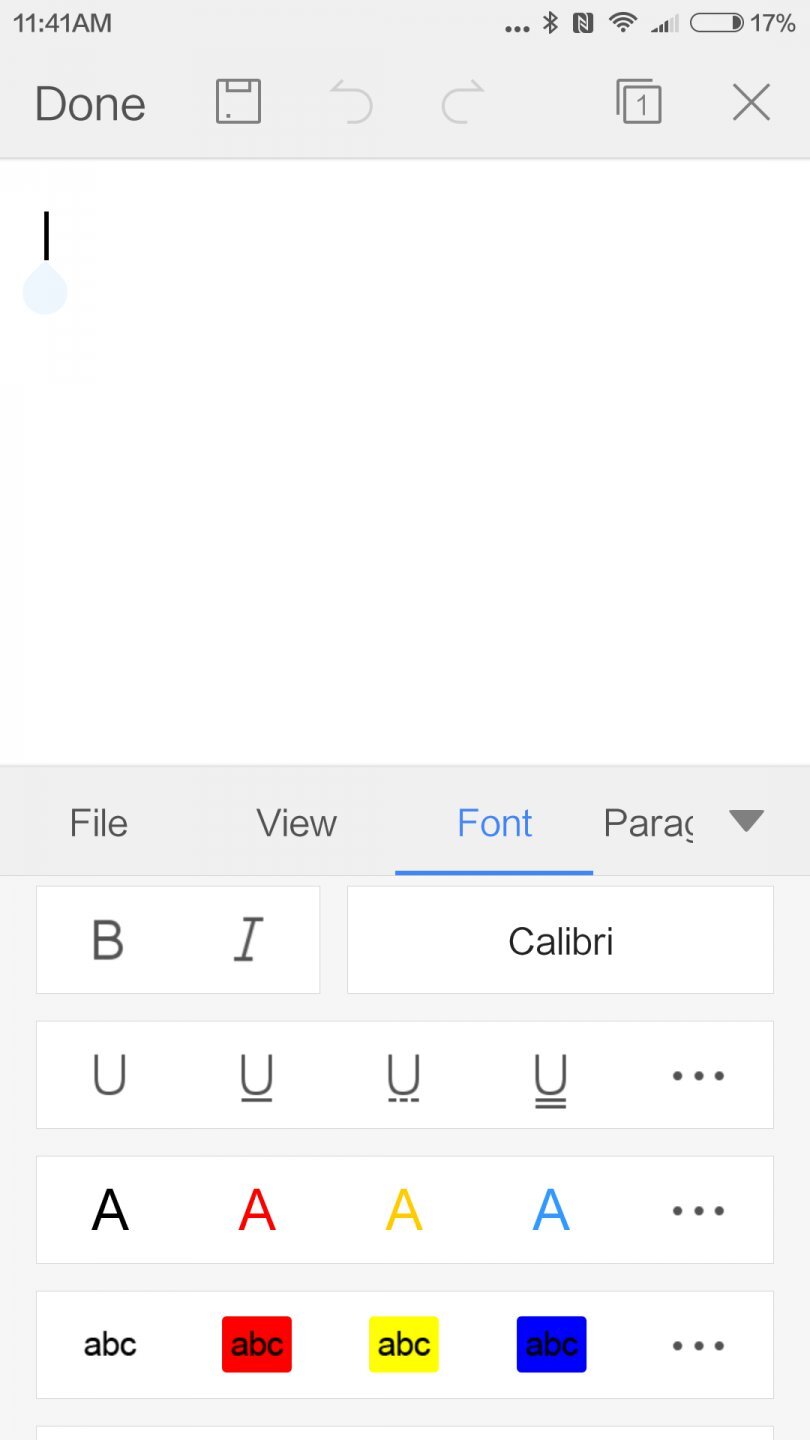The height and width of the screenshot is (1440, 810).
Task: Tap the save document icon
Action: (x=238, y=102)
